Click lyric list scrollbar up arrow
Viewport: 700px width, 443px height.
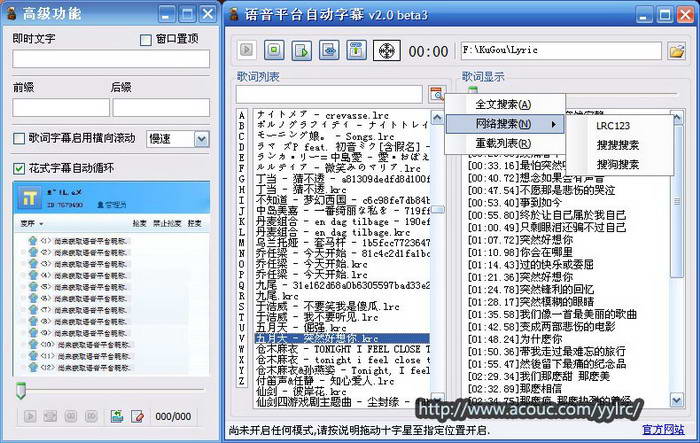coord(438,117)
